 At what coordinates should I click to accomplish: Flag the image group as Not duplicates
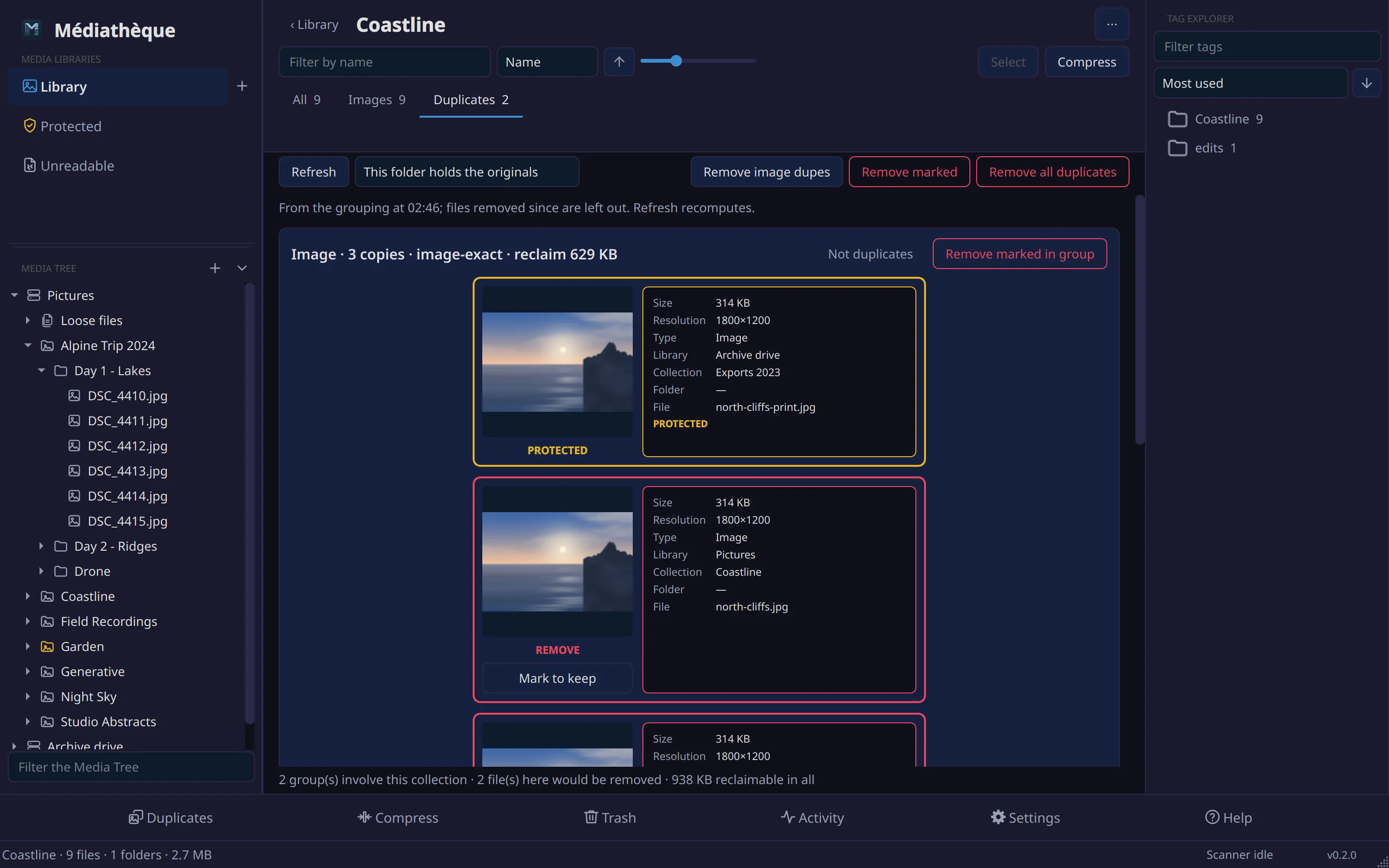point(870,254)
